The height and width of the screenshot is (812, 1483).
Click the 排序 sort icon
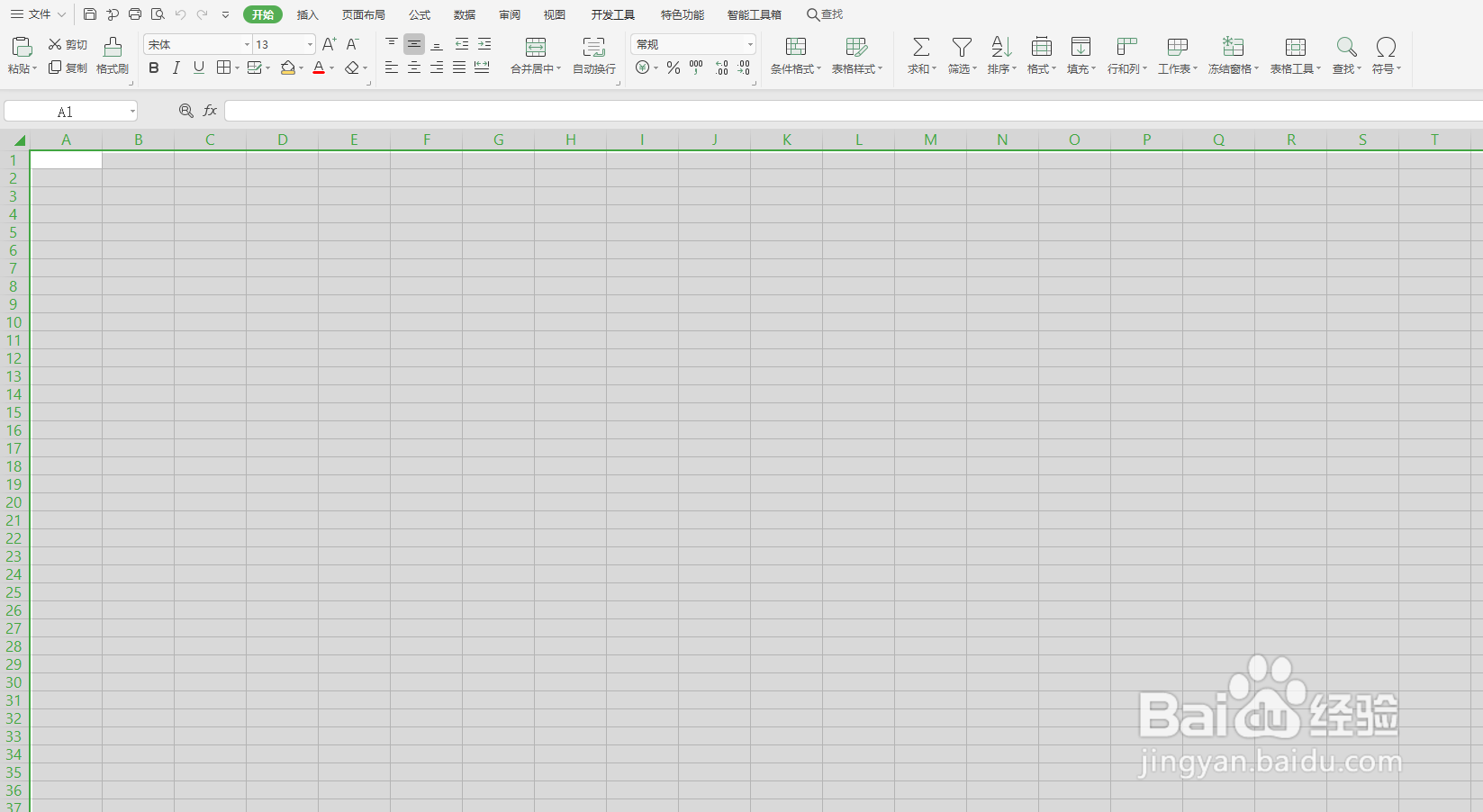coord(1001,47)
